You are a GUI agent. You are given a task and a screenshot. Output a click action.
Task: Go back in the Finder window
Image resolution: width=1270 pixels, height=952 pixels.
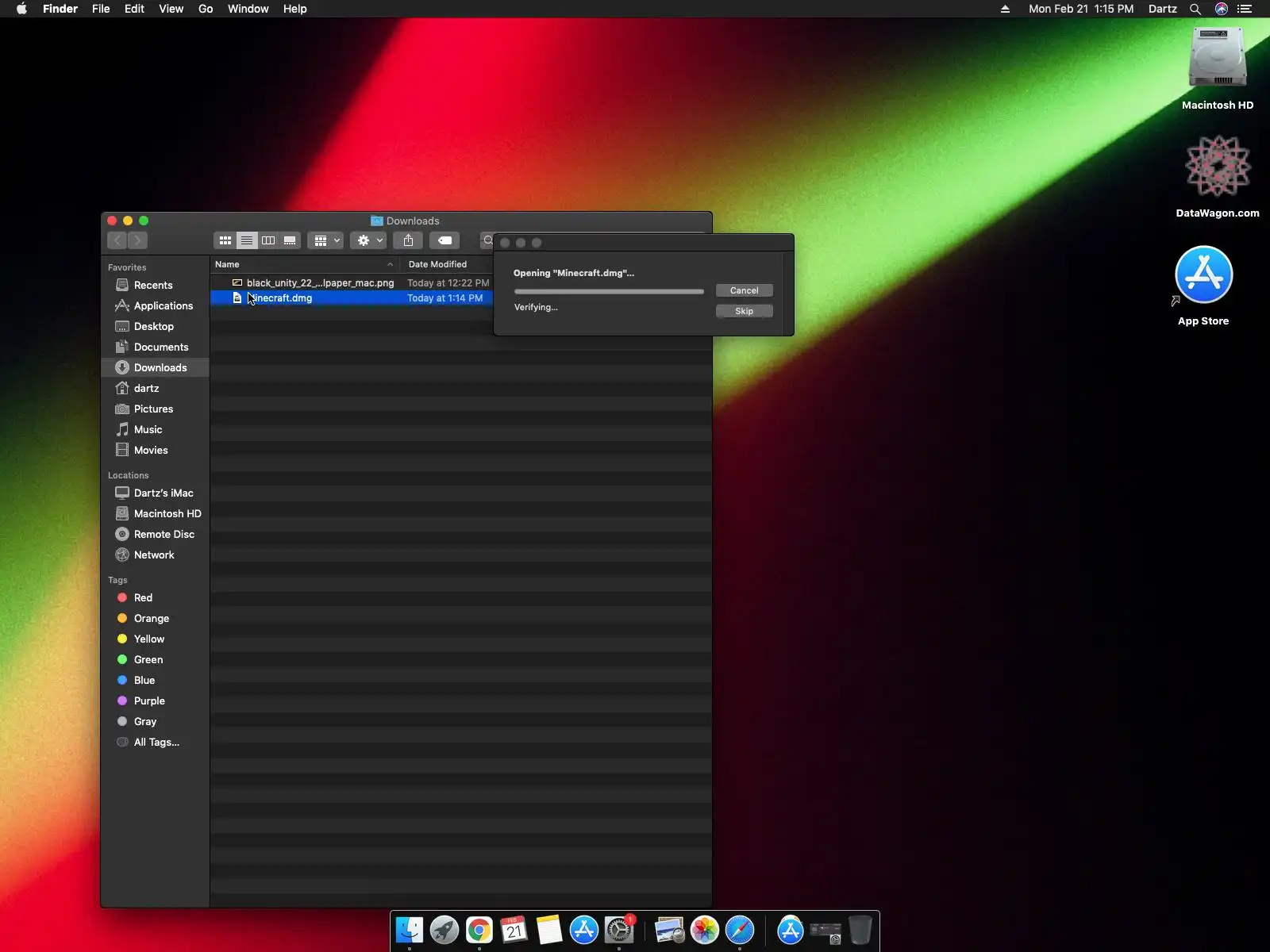[117, 240]
